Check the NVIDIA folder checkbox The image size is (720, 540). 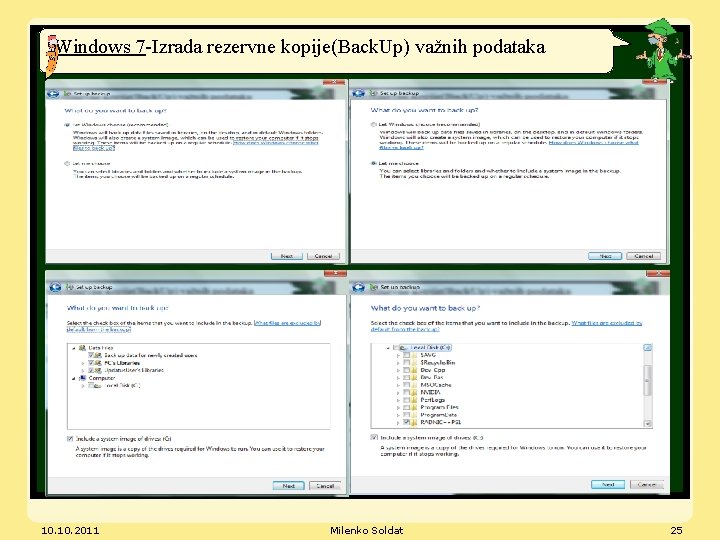click(406, 392)
